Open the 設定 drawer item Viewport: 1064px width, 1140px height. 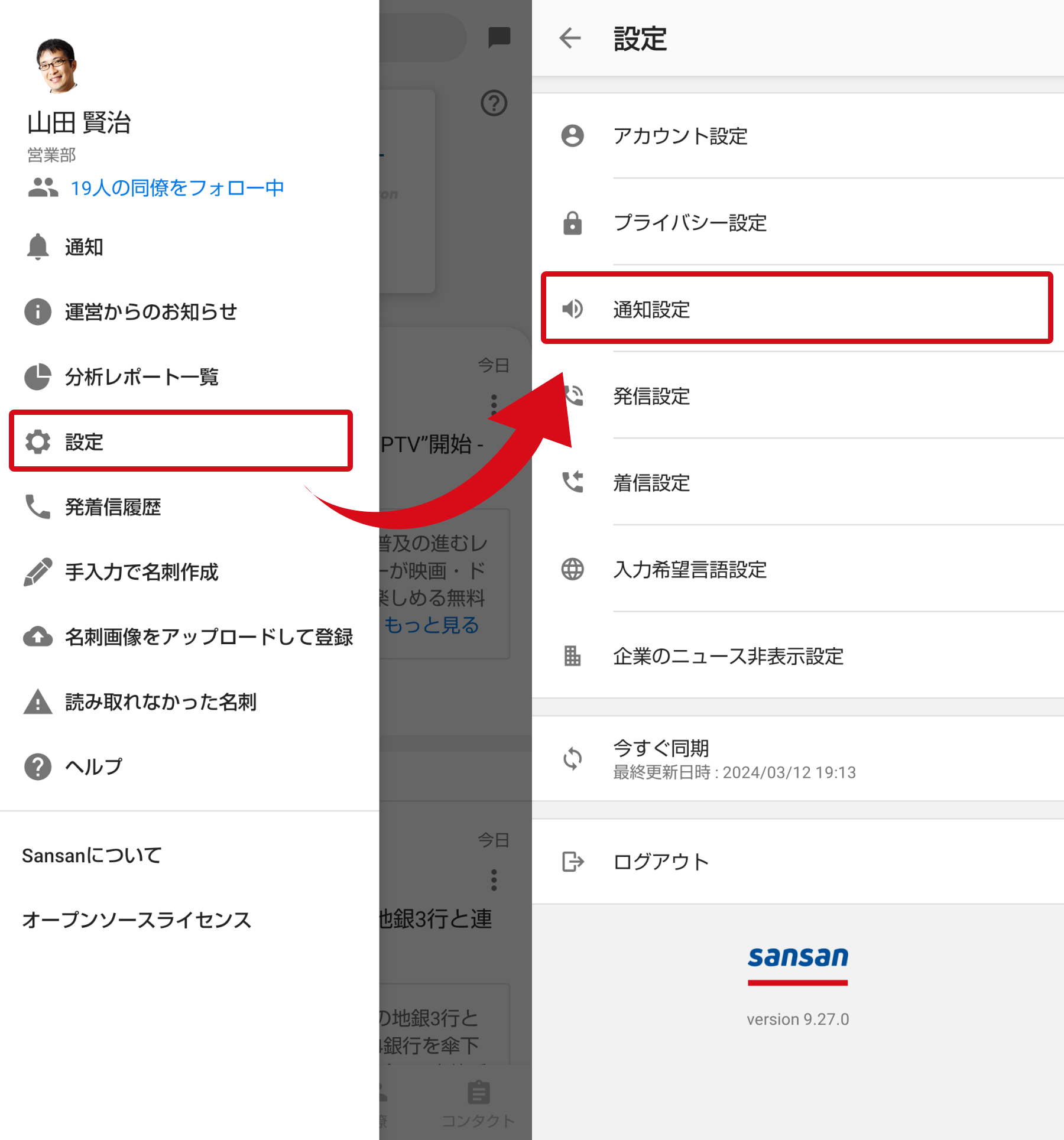[x=181, y=441]
